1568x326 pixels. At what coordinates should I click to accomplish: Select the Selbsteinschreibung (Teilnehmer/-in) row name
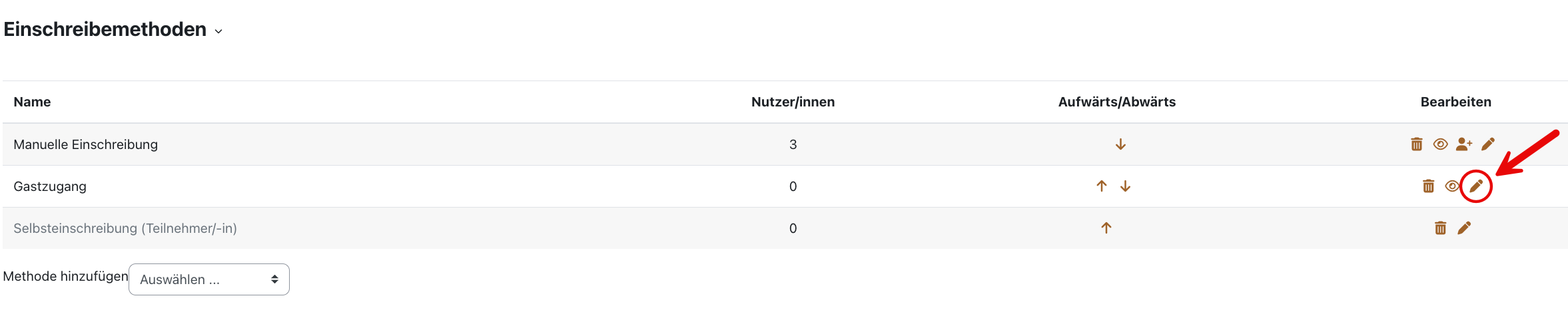click(x=125, y=228)
